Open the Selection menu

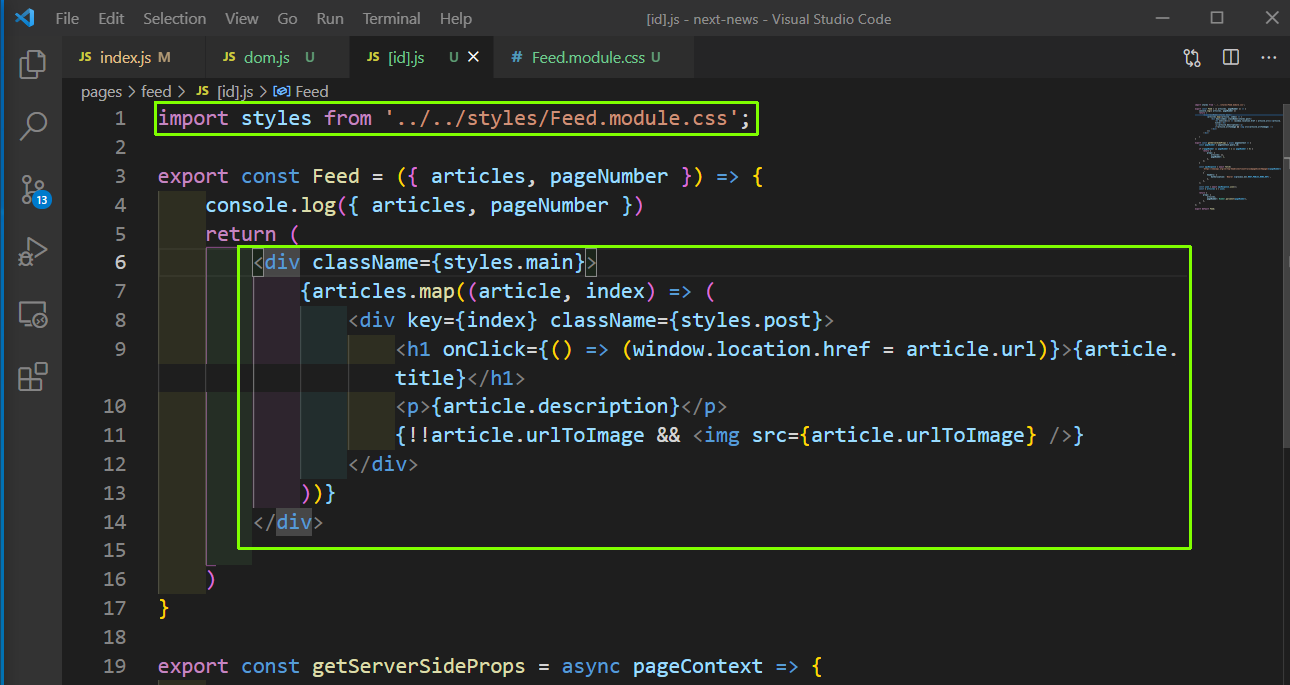coord(174,19)
